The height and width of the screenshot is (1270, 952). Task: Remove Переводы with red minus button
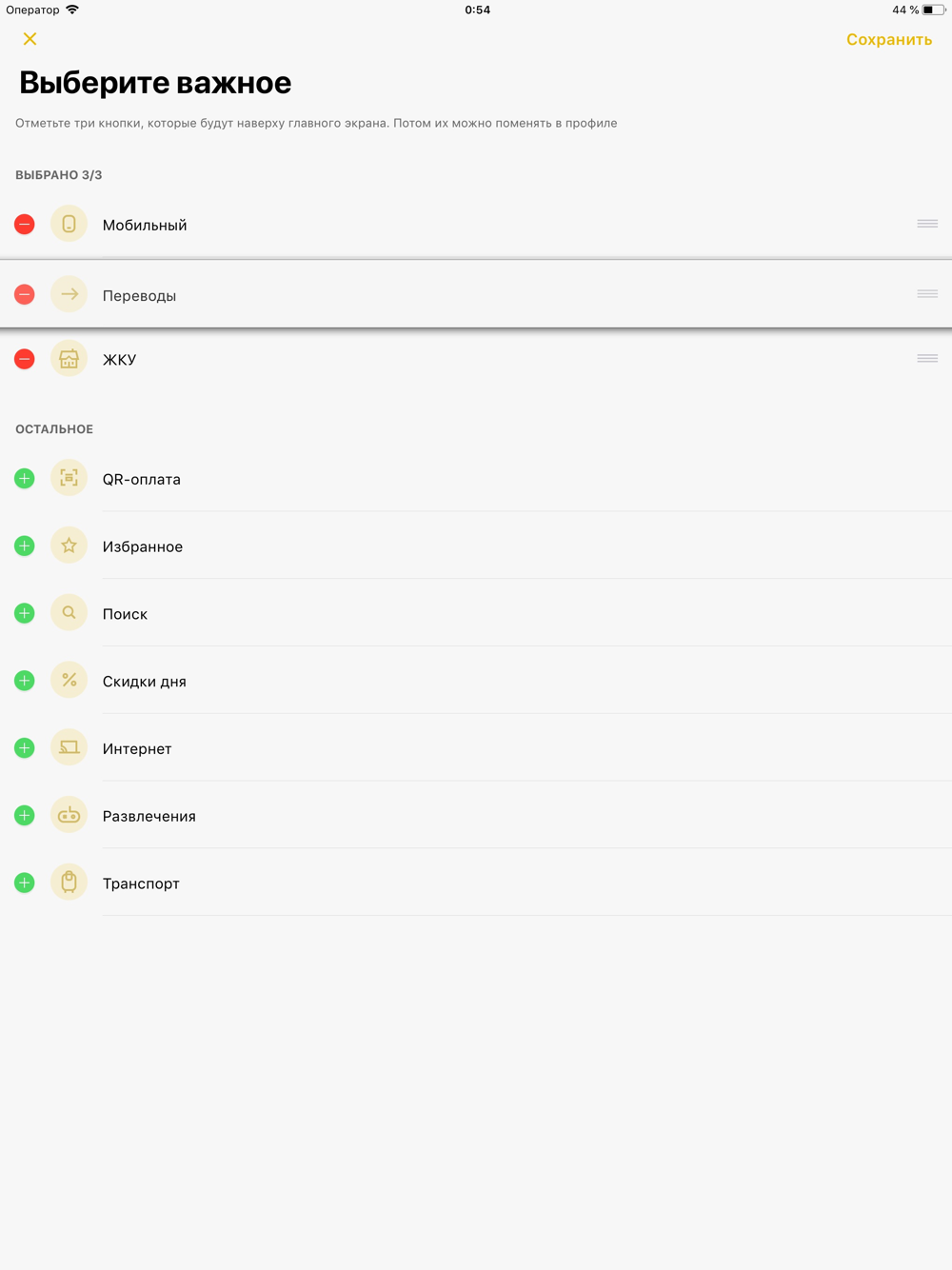click(x=25, y=295)
